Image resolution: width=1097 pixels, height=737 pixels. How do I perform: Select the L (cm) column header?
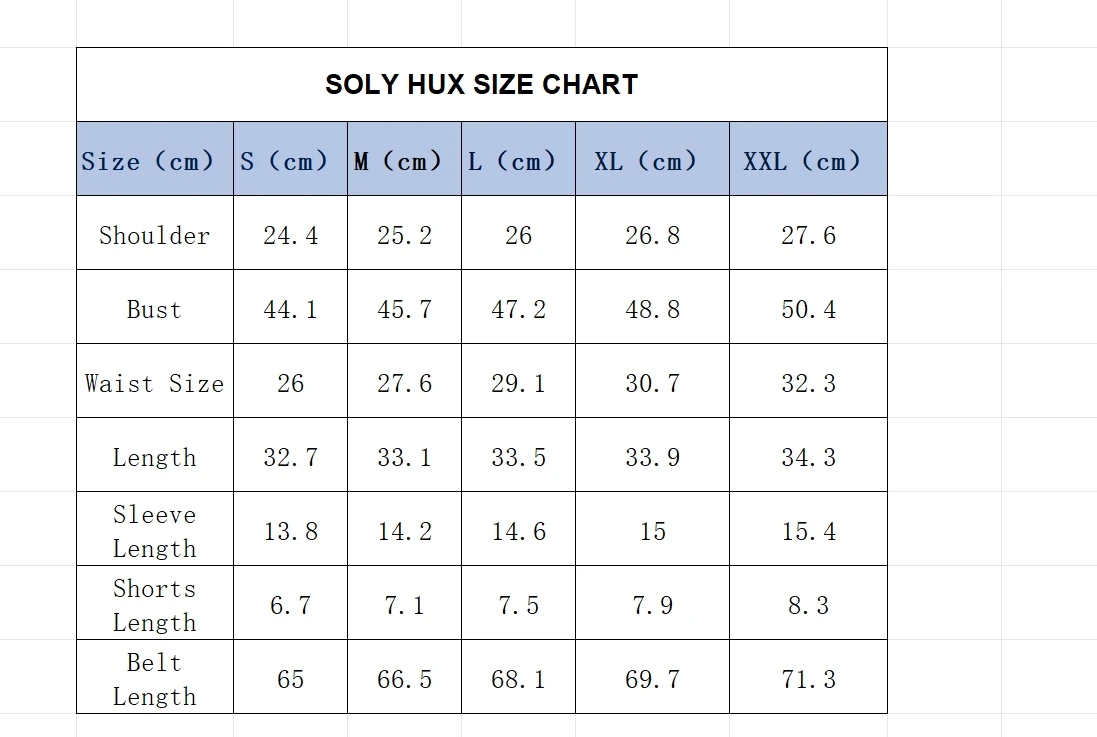click(518, 160)
